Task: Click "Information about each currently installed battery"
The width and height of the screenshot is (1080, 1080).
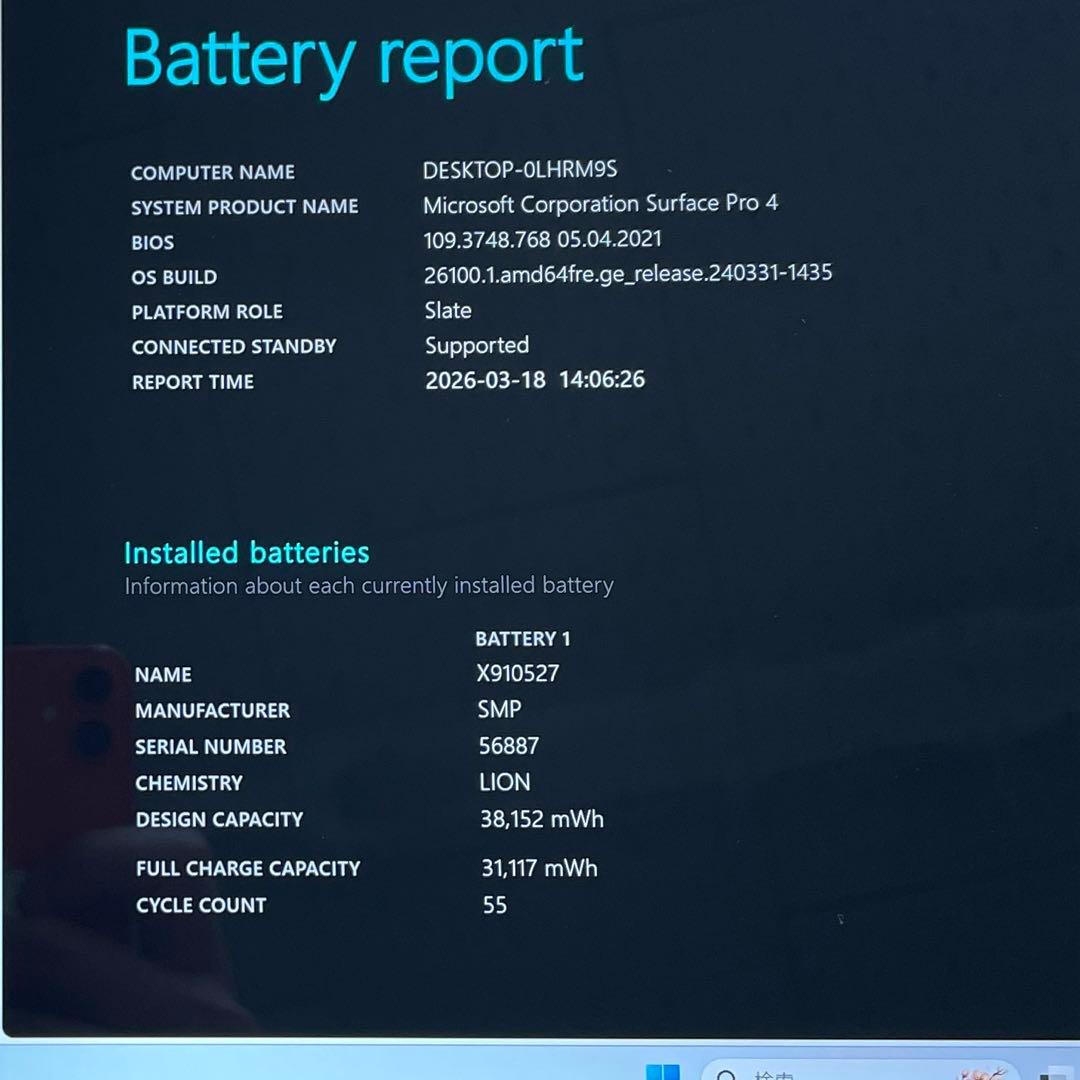Action: (x=369, y=585)
